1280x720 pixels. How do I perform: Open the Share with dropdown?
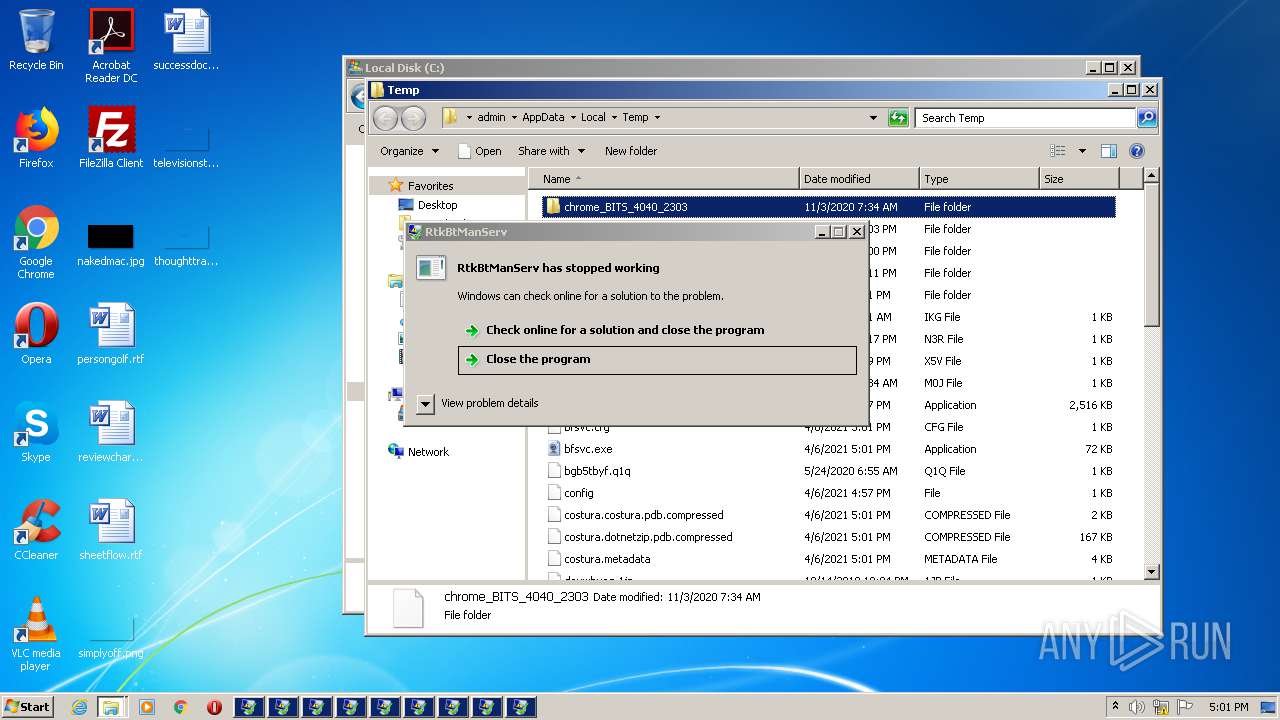click(551, 151)
